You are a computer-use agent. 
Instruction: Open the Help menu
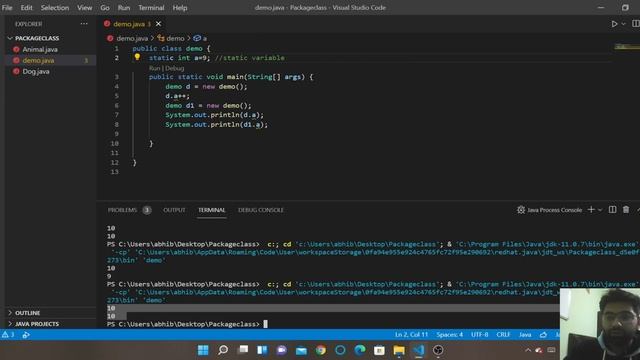tap(180, 8)
